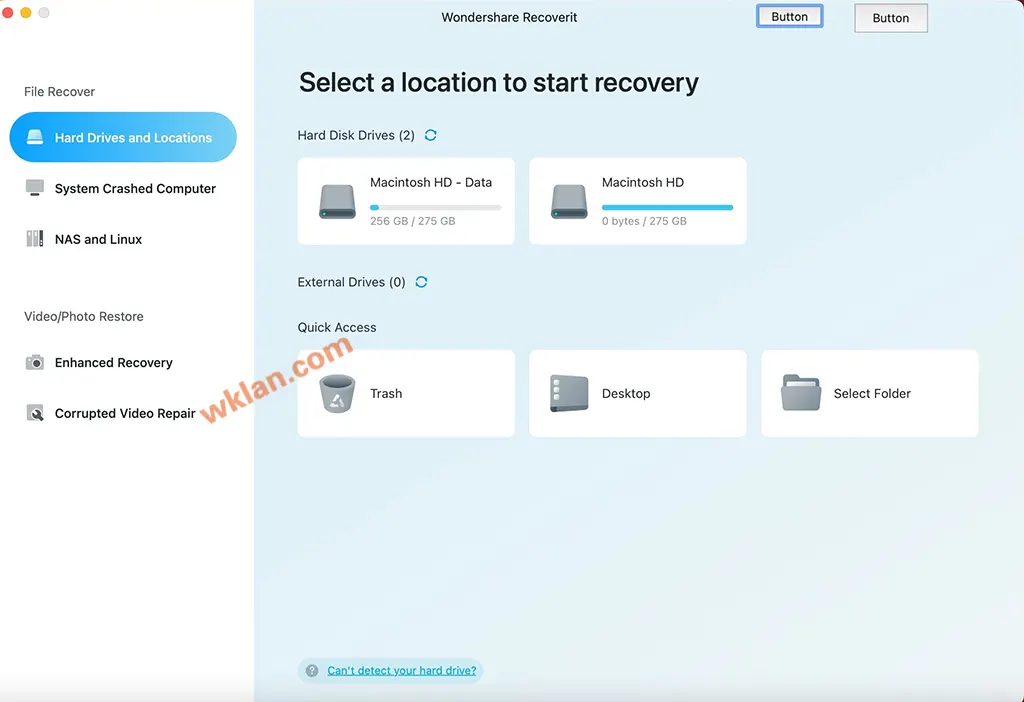Image resolution: width=1024 pixels, height=702 pixels.
Task: Click the Macintosh HD - Data usage bar
Action: tap(436, 208)
